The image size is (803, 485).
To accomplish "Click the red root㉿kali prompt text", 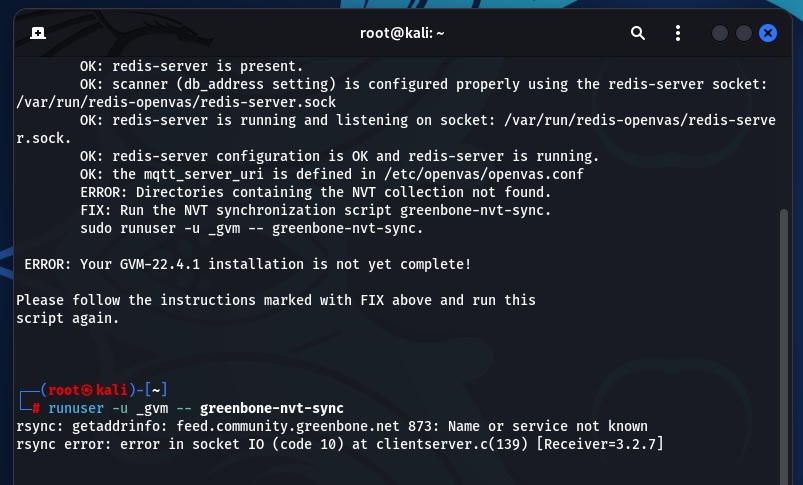I will tap(88, 390).
